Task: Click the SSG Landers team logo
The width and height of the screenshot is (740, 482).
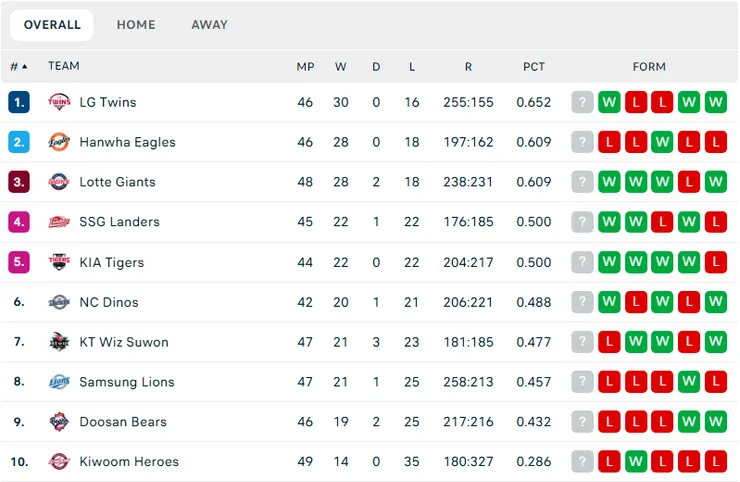Action: click(59, 222)
